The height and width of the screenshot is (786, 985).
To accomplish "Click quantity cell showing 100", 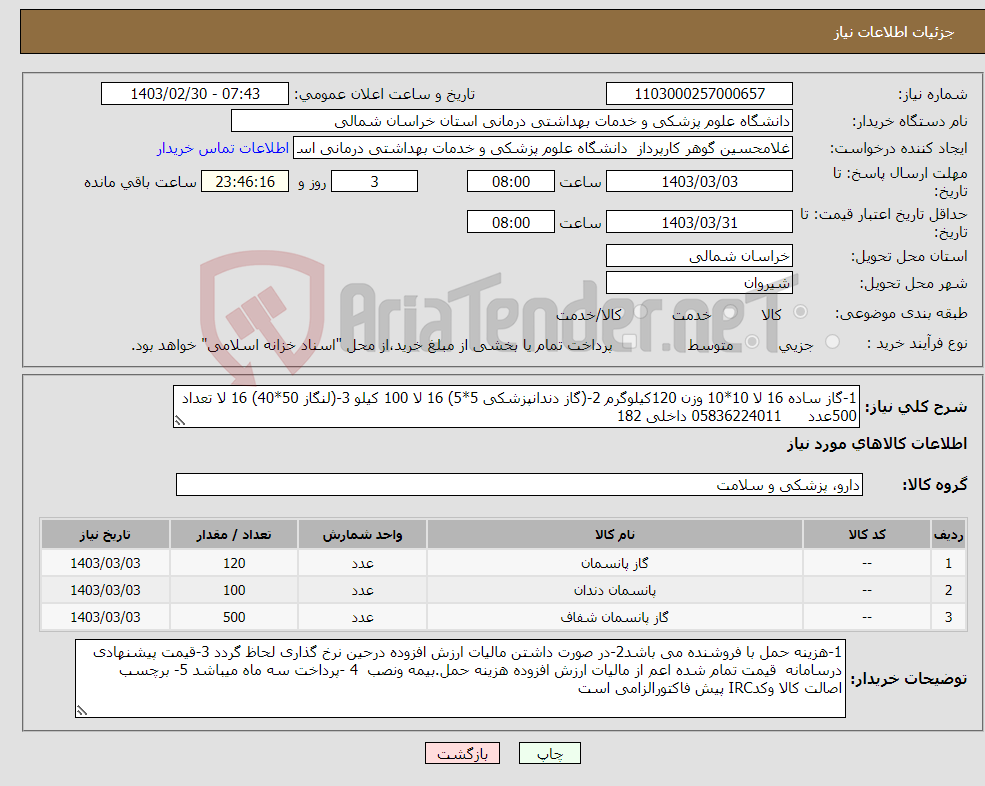I will point(234,590).
